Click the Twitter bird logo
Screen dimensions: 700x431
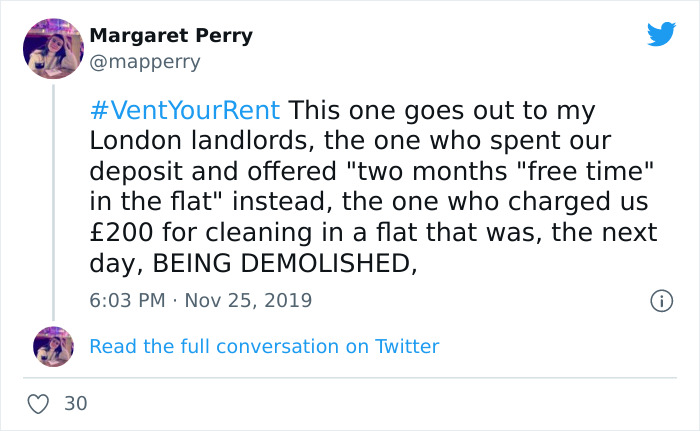click(x=661, y=35)
